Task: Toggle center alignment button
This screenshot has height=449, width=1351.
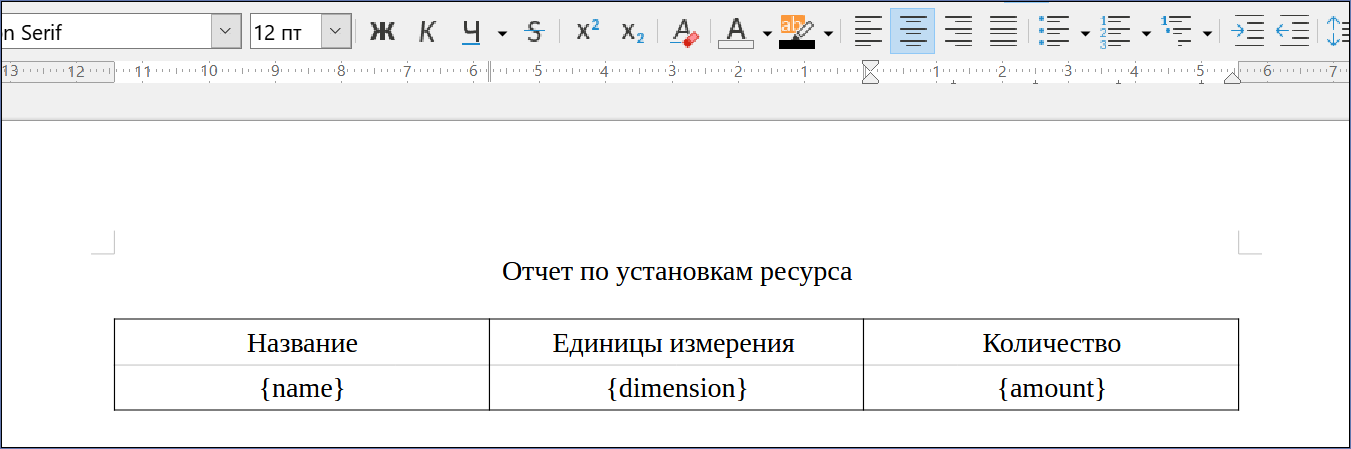Action: click(912, 32)
